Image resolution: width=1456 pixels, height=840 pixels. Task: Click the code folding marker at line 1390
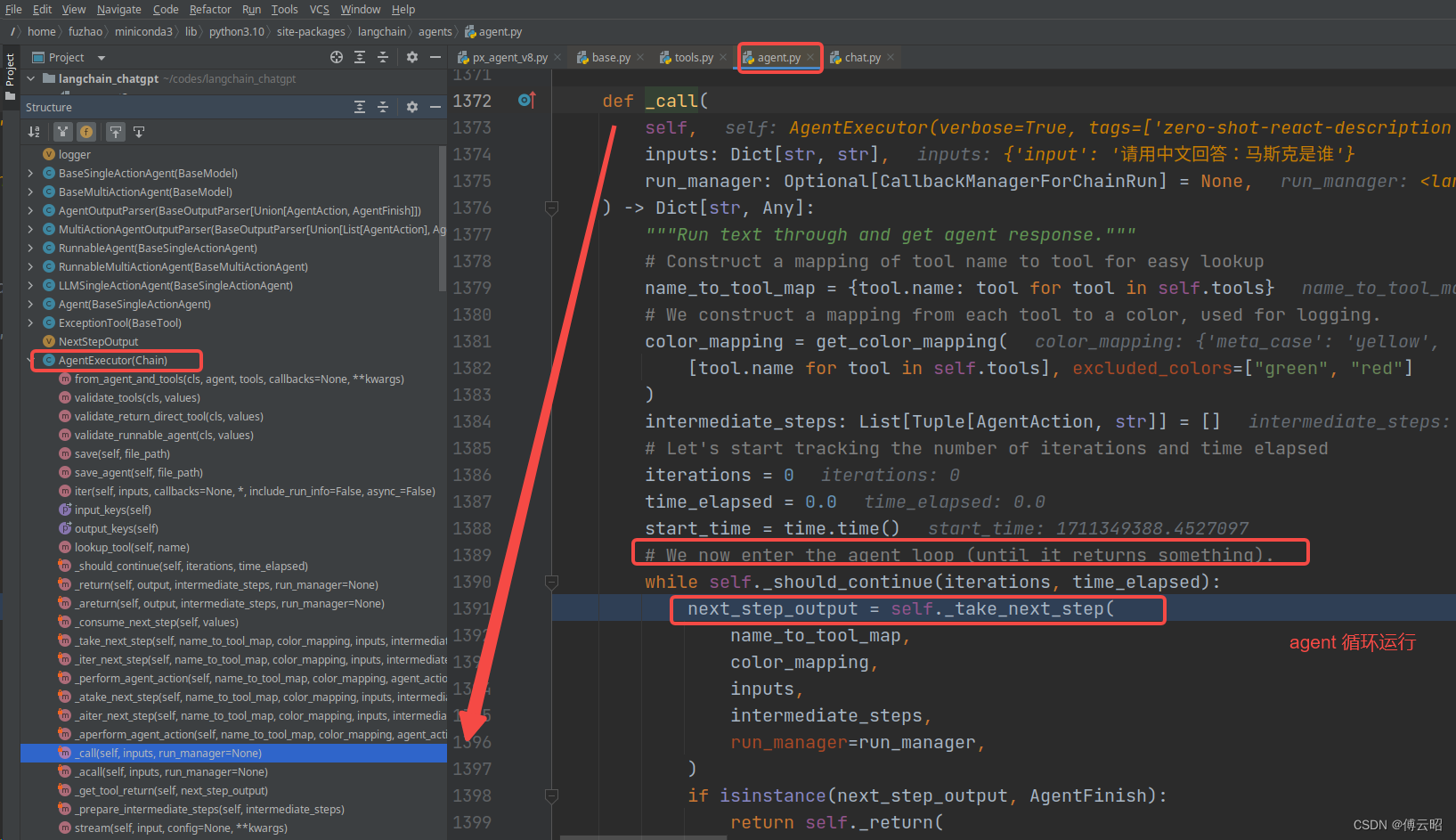[x=551, y=583]
